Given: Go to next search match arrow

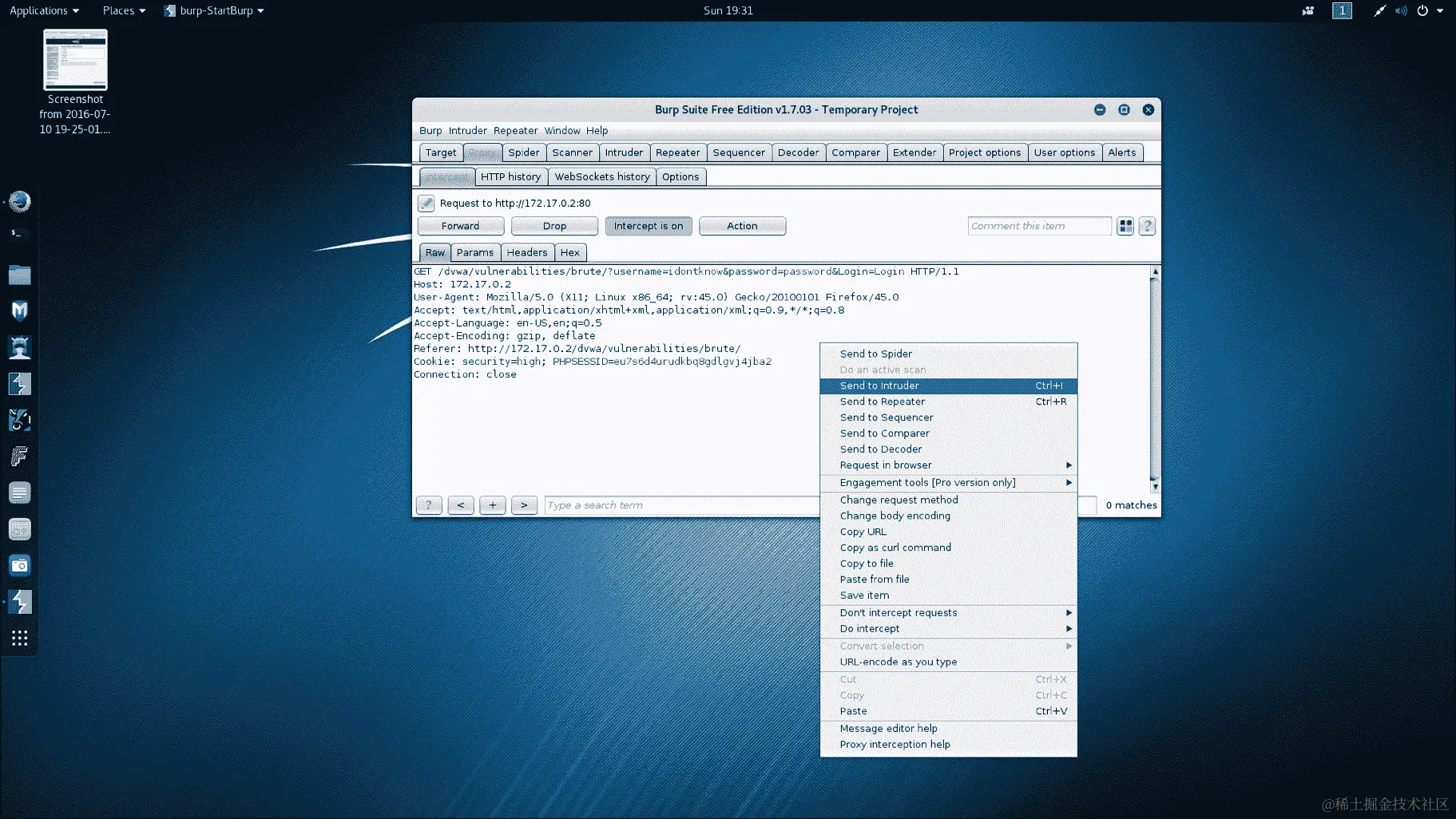Looking at the screenshot, I should tap(524, 505).
